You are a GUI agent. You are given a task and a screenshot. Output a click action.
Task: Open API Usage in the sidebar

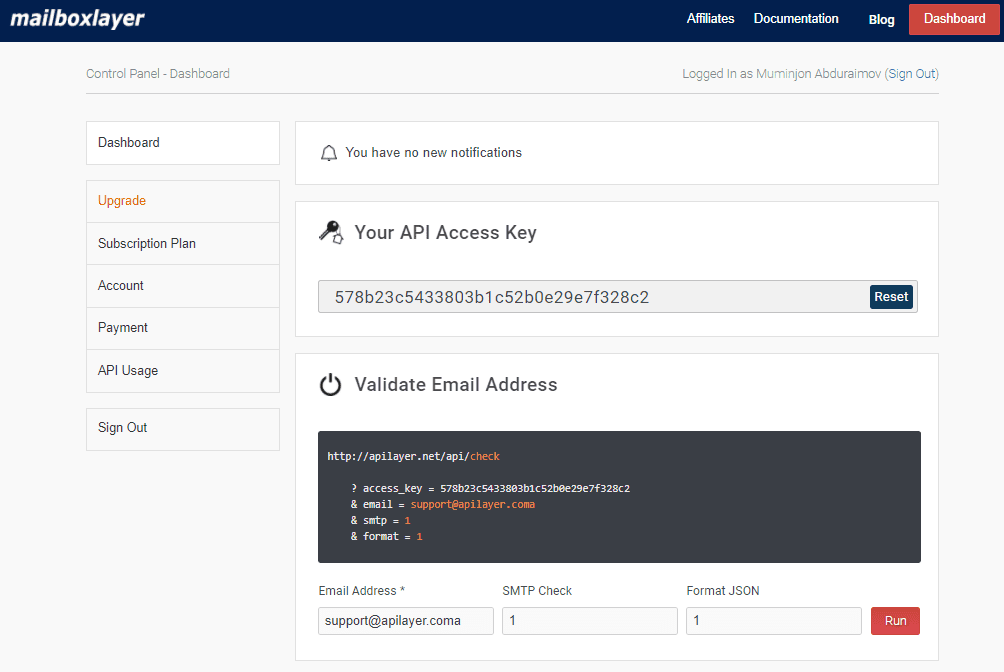click(182, 370)
